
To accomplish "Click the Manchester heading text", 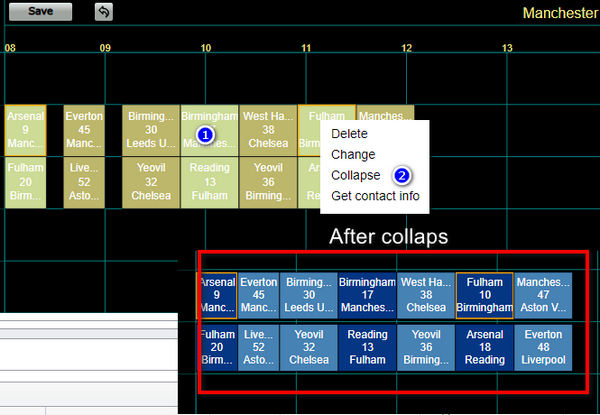I will pyautogui.click(x=561, y=13).
